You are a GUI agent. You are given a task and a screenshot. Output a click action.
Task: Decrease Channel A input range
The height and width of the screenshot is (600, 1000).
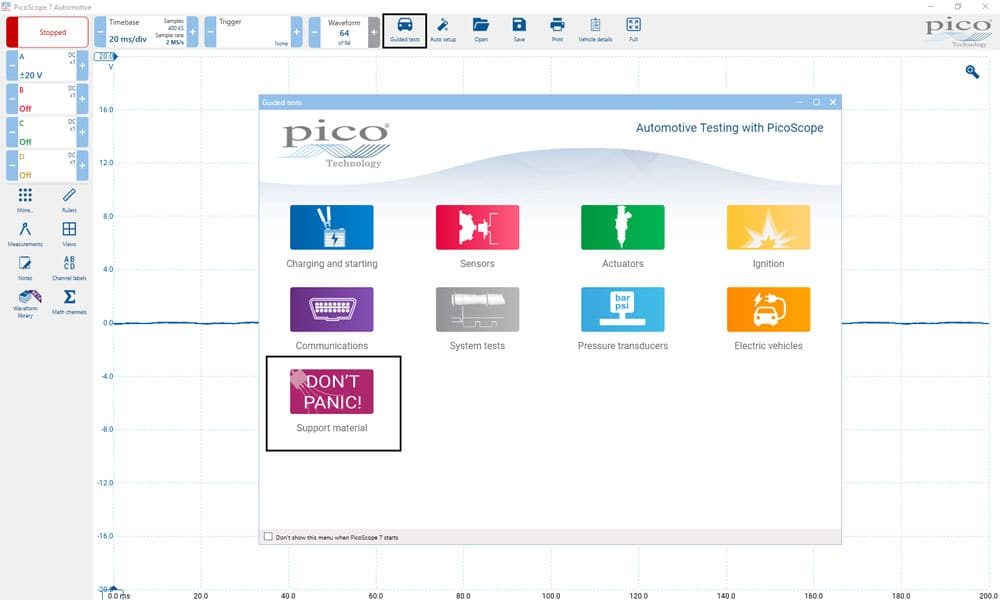point(11,65)
